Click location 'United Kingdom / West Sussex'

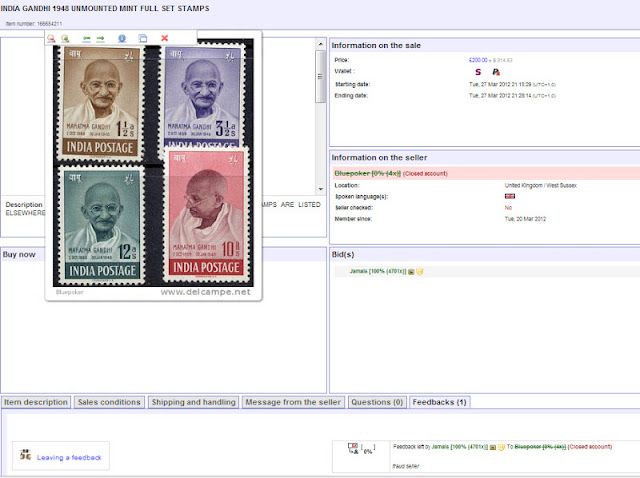(541, 185)
